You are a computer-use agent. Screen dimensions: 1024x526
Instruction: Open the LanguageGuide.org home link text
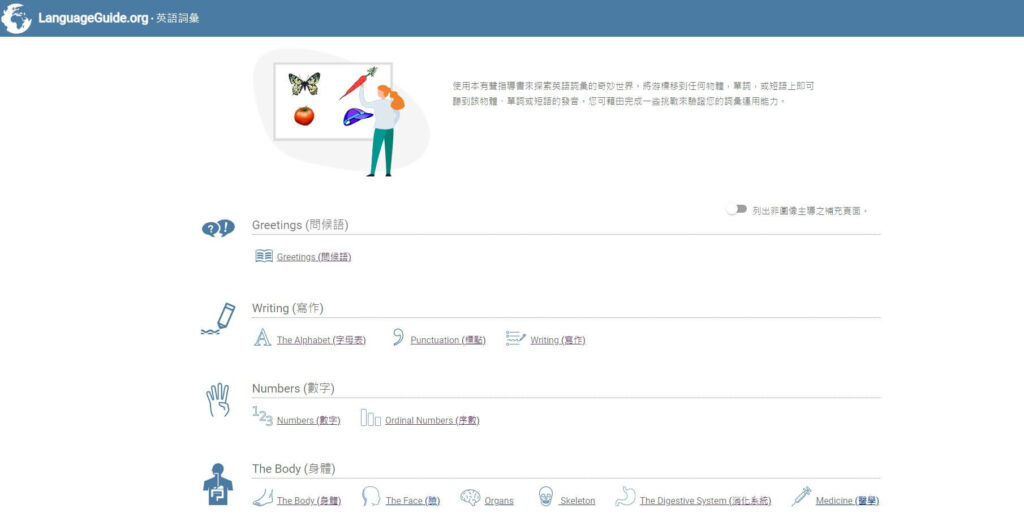[x=93, y=18]
